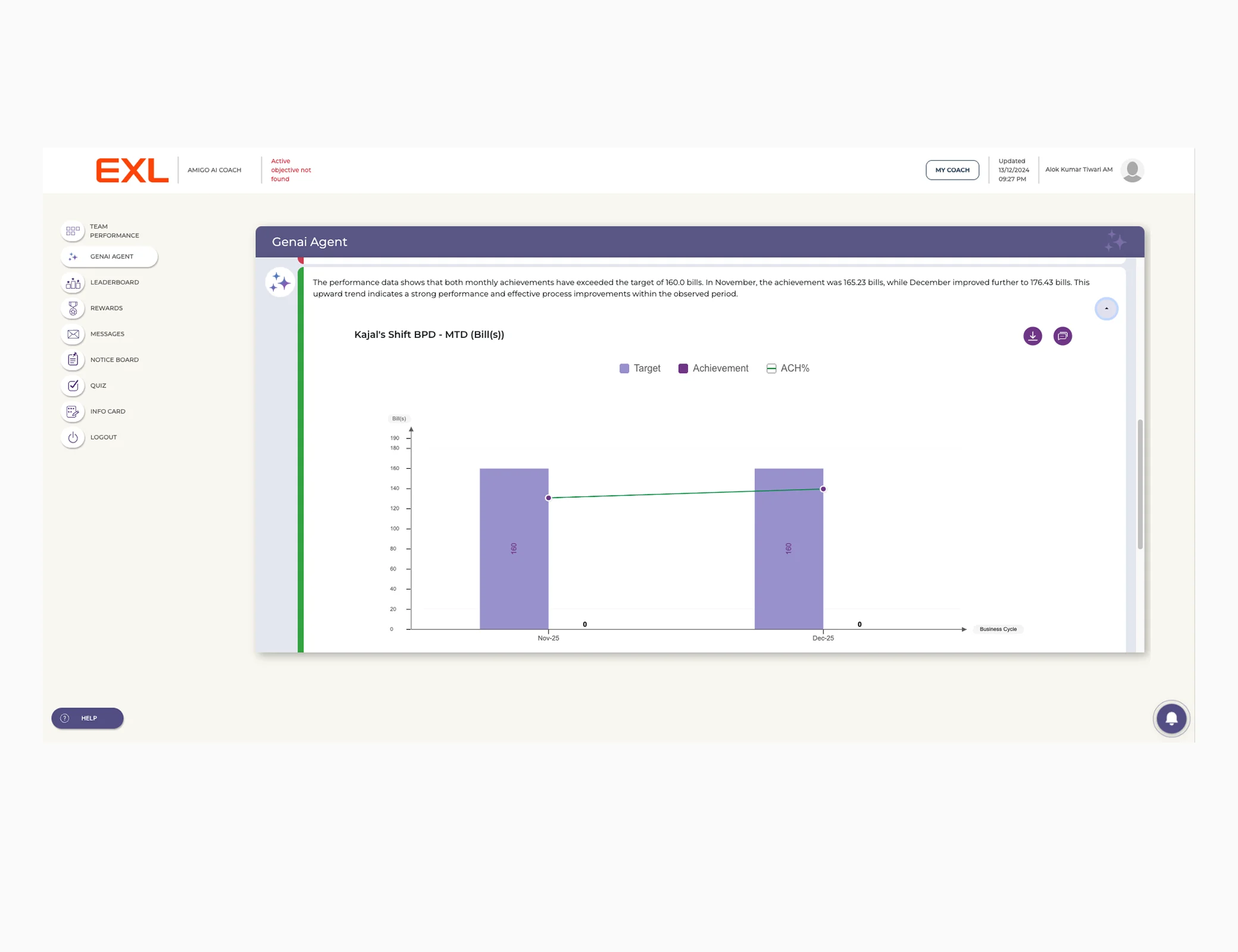Image resolution: width=1238 pixels, height=952 pixels.
Task: Click the EXL logo
Action: pos(132,170)
